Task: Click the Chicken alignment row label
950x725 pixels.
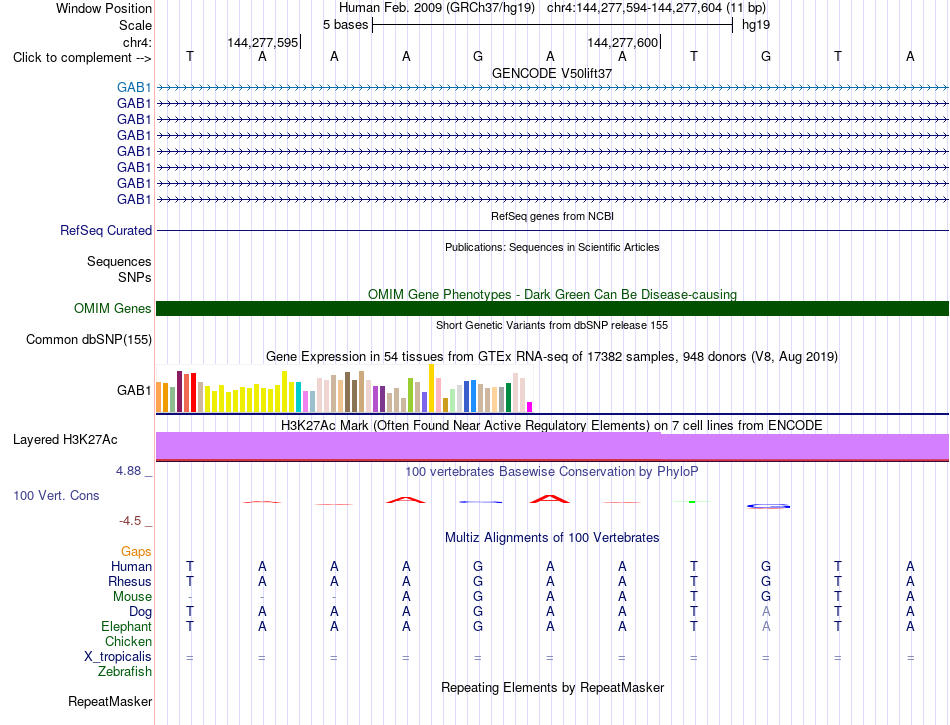Action: pyautogui.click(x=128, y=641)
